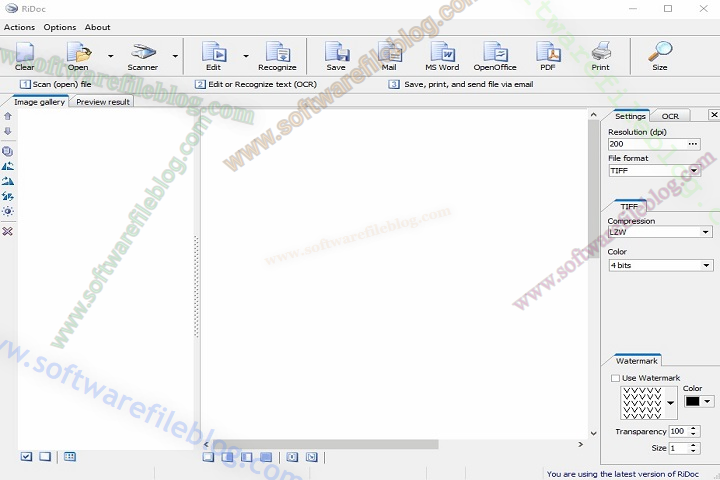The image size is (720, 480).
Task: Export to MS Word icon
Action: (442, 54)
